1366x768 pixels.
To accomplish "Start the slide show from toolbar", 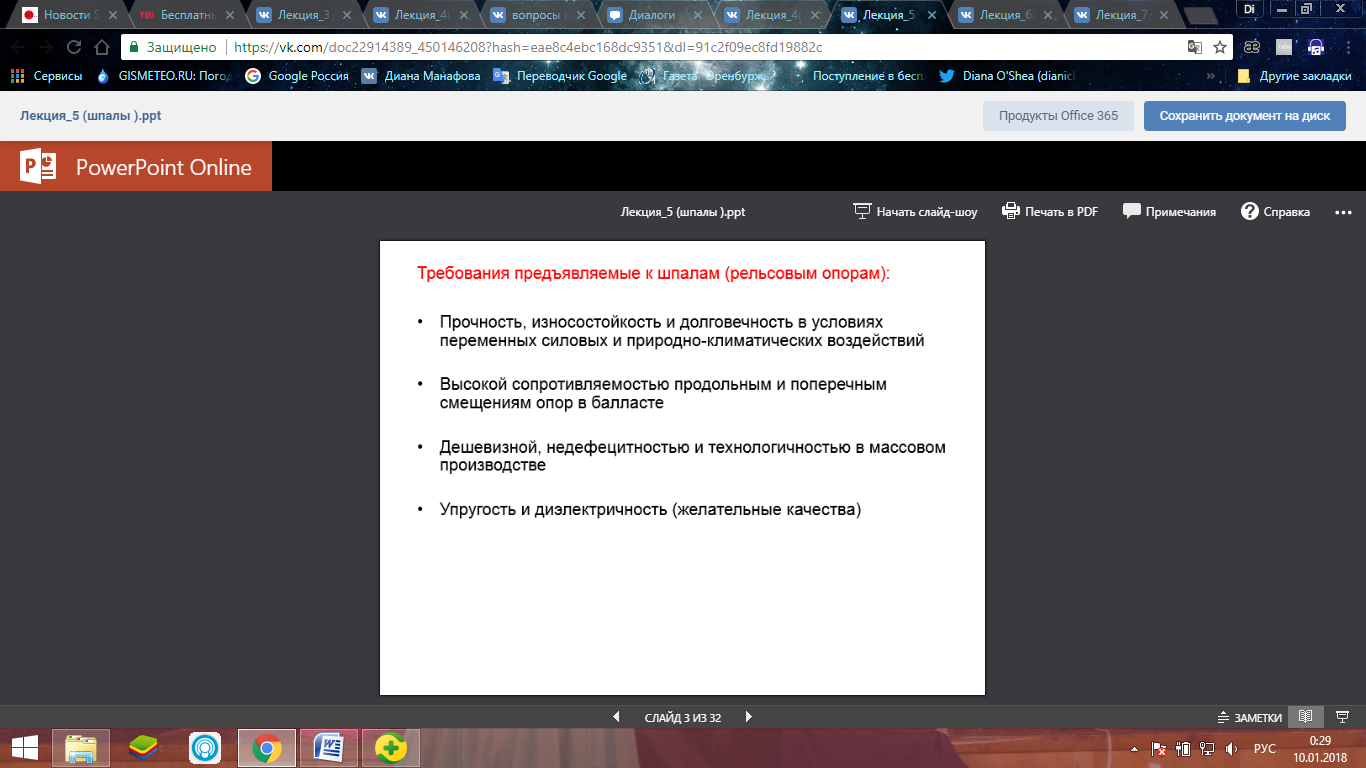I will 915,211.
